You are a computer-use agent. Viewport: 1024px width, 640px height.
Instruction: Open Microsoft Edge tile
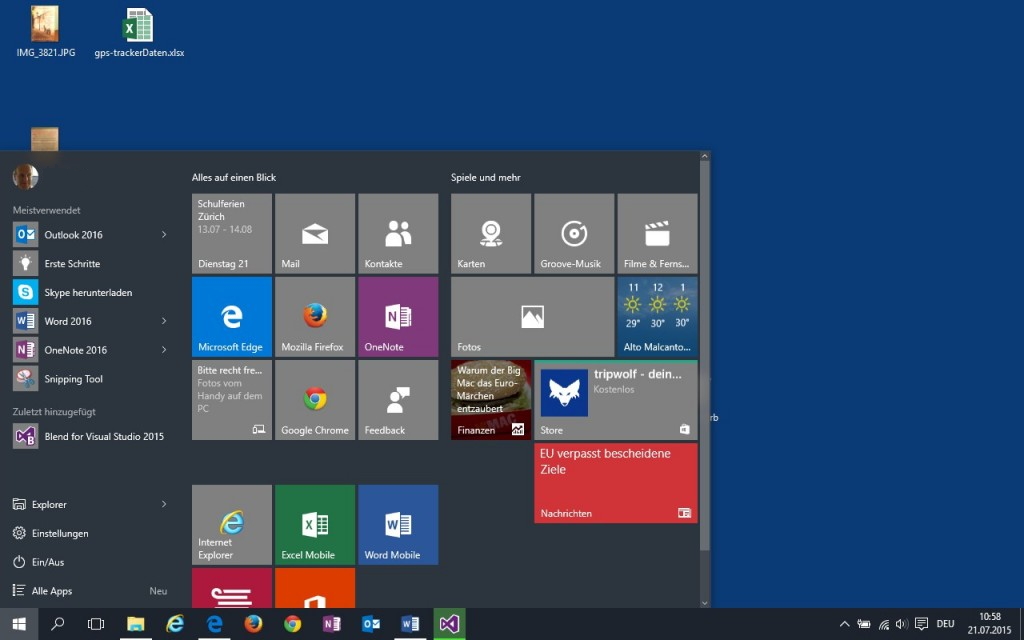231,315
